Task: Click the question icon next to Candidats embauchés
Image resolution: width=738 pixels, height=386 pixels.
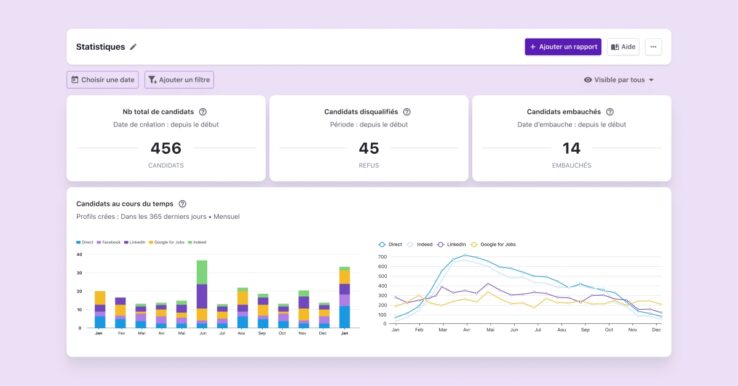Action: [610, 112]
